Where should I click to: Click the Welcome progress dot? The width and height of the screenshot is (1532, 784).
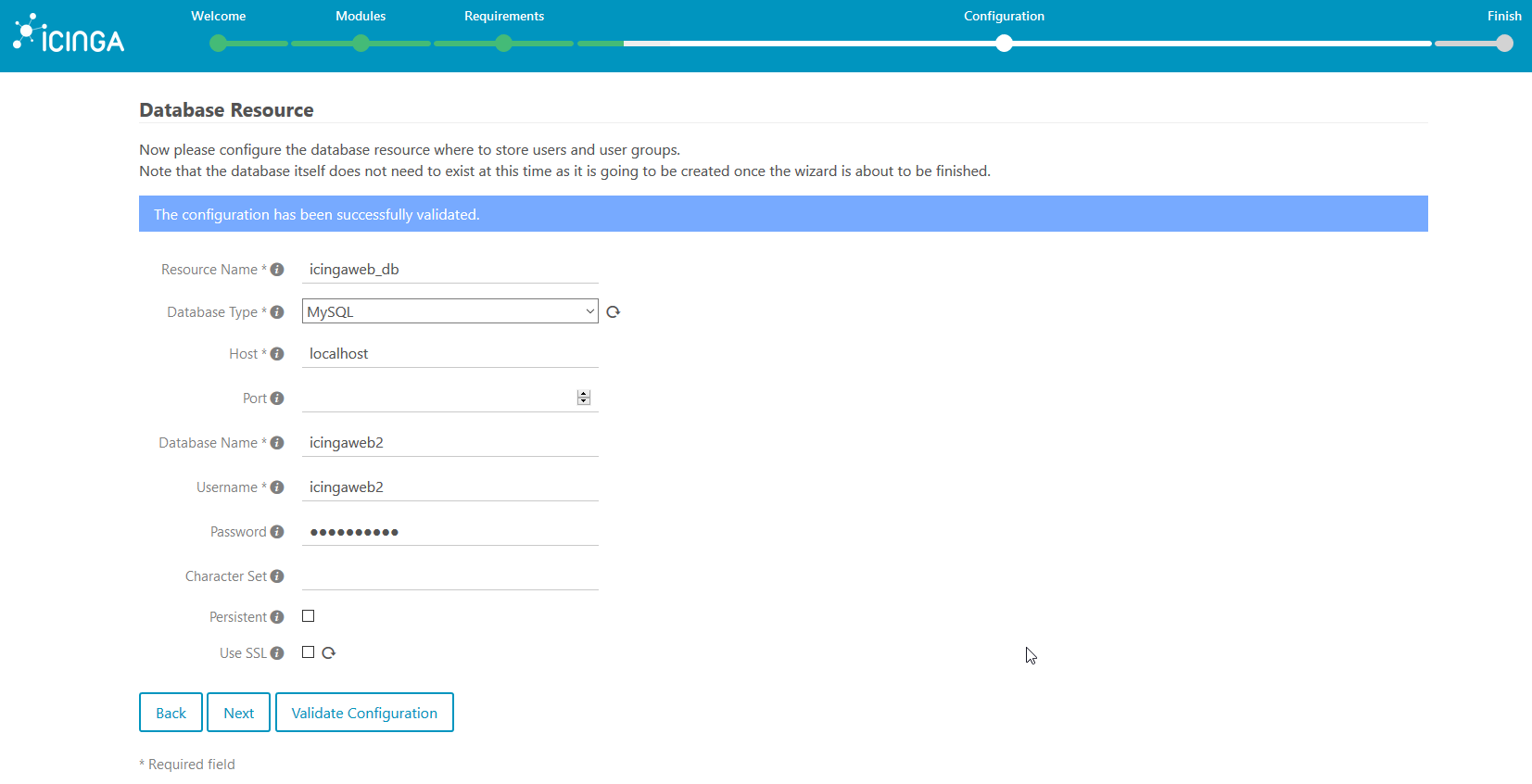click(x=219, y=44)
